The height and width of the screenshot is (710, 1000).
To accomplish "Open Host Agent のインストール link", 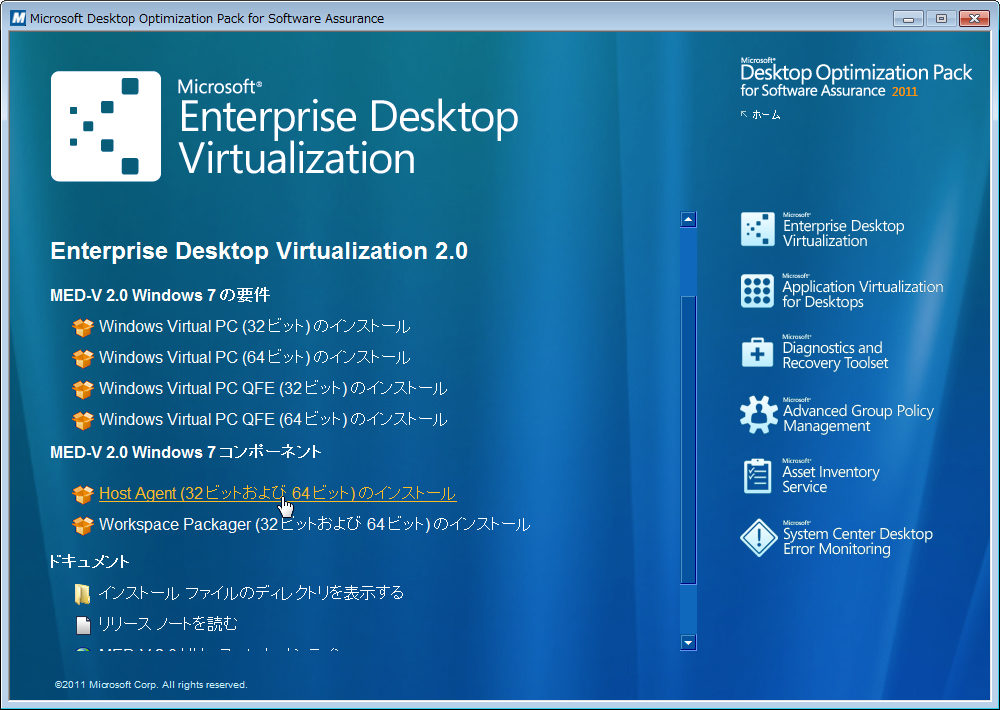I will (277, 494).
